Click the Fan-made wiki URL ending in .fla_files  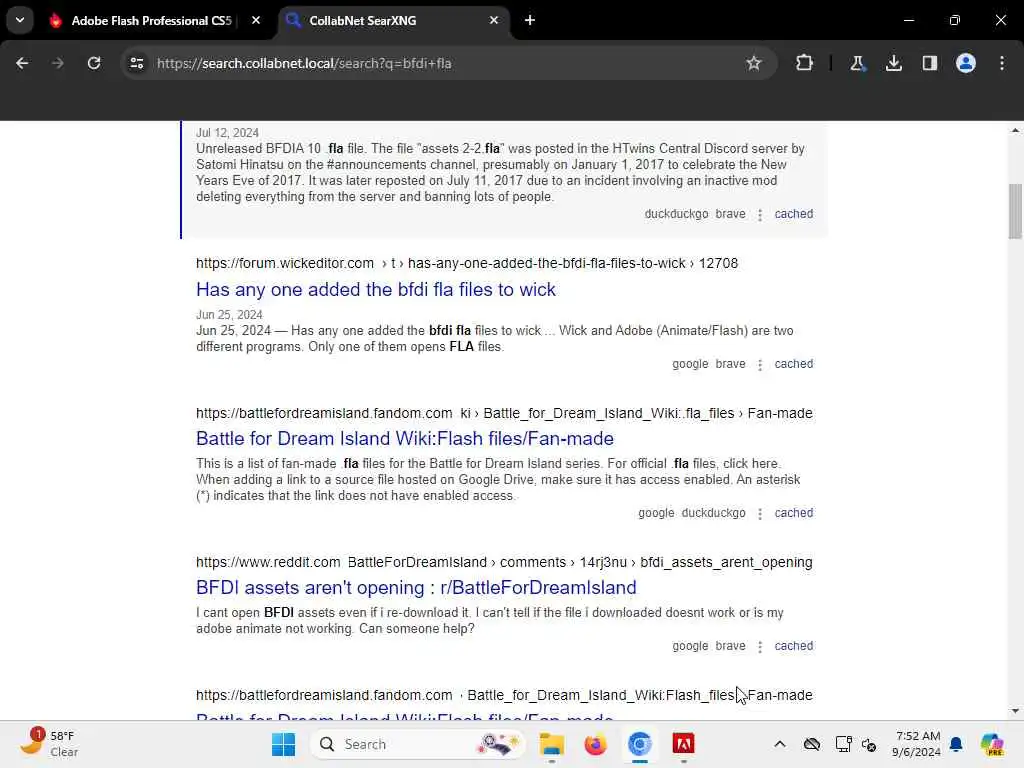504,413
